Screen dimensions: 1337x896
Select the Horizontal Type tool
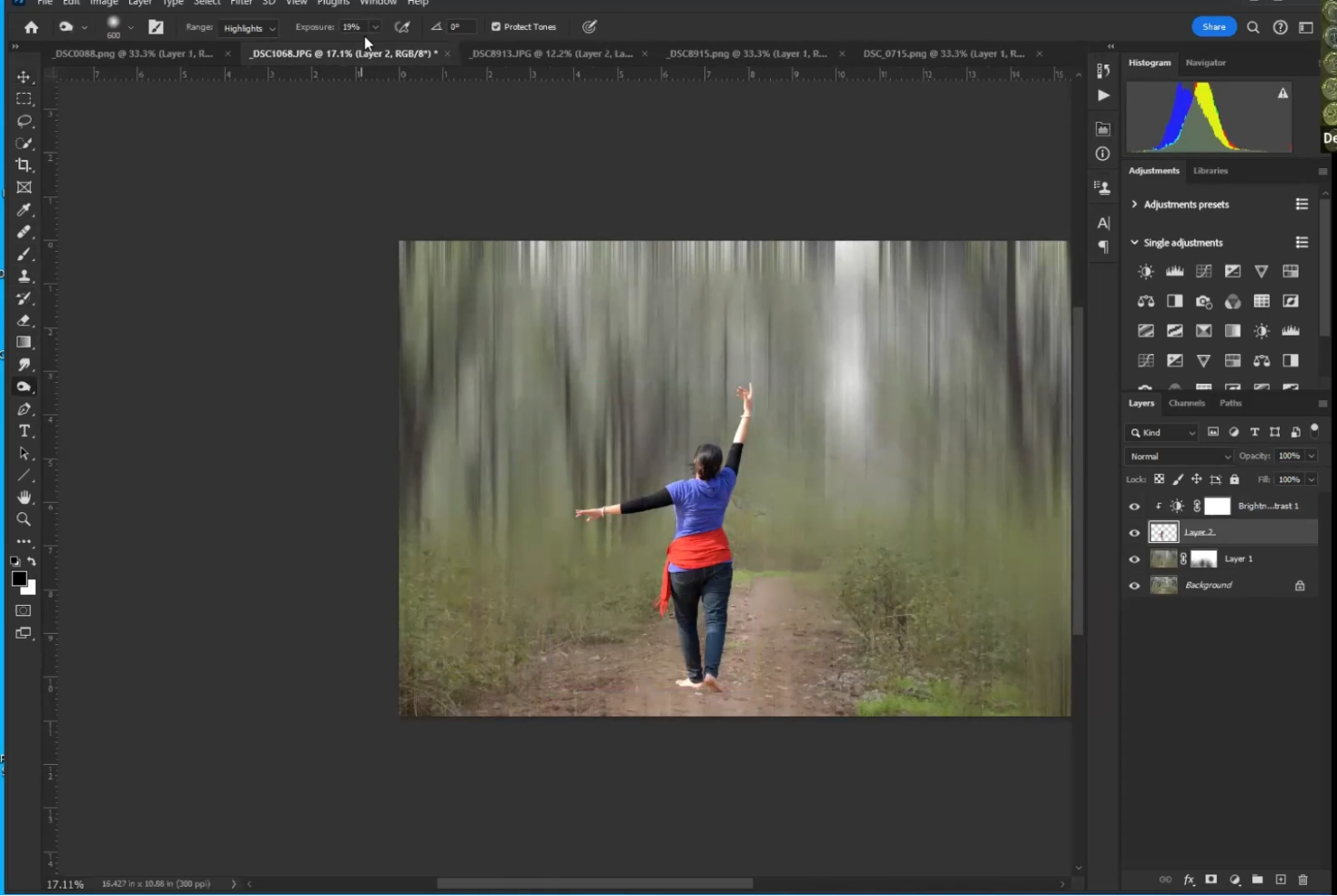point(24,431)
